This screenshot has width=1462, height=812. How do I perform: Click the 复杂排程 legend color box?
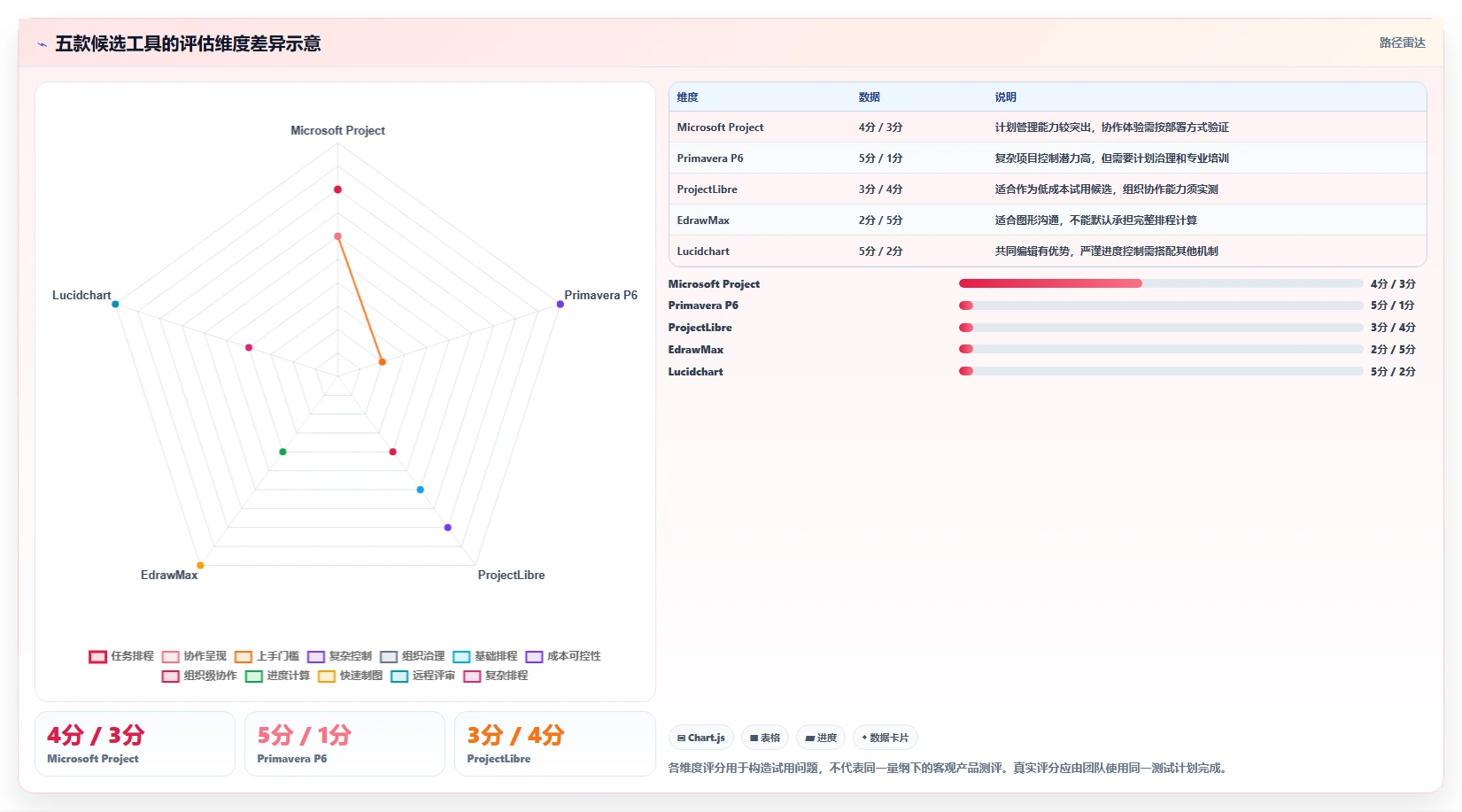pos(472,677)
